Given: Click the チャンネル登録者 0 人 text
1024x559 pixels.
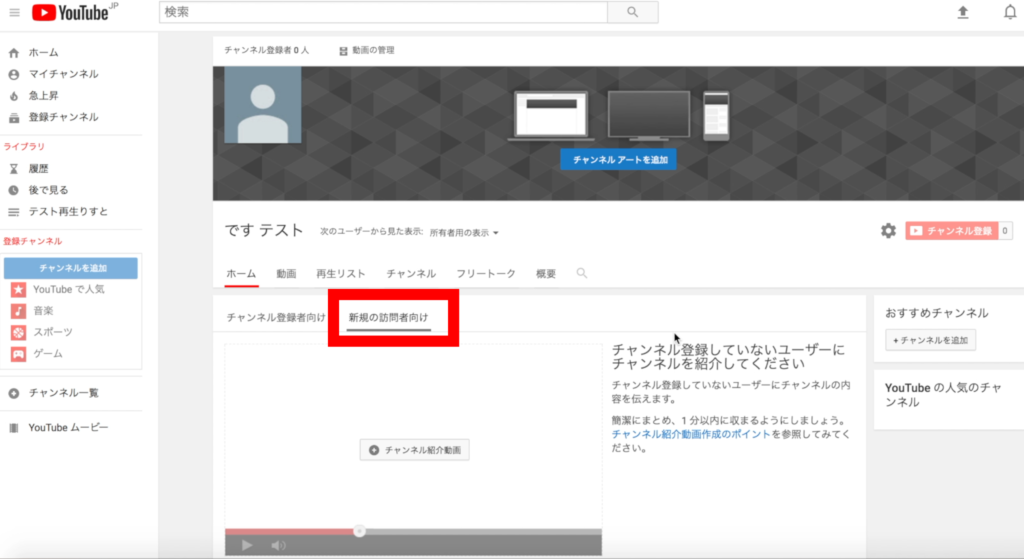Looking at the screenshot, I should (x=266, y=50).
